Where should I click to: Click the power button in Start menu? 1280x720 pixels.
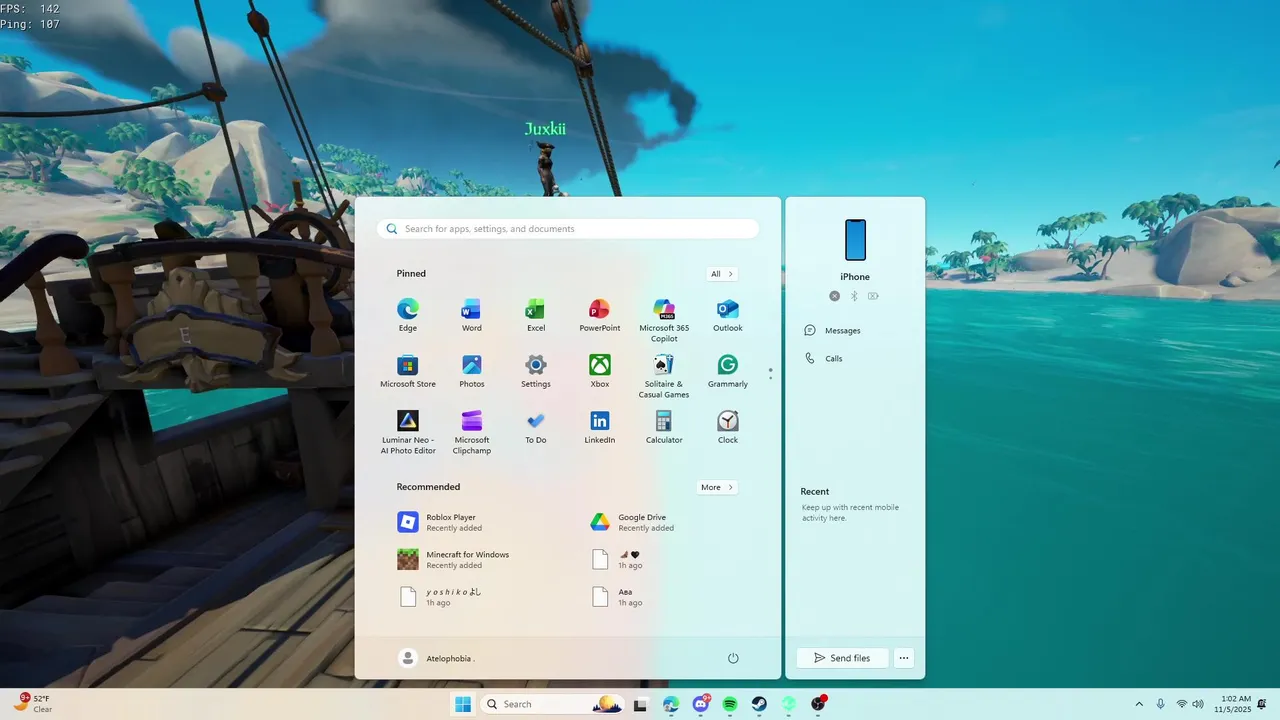coord(733,658)
